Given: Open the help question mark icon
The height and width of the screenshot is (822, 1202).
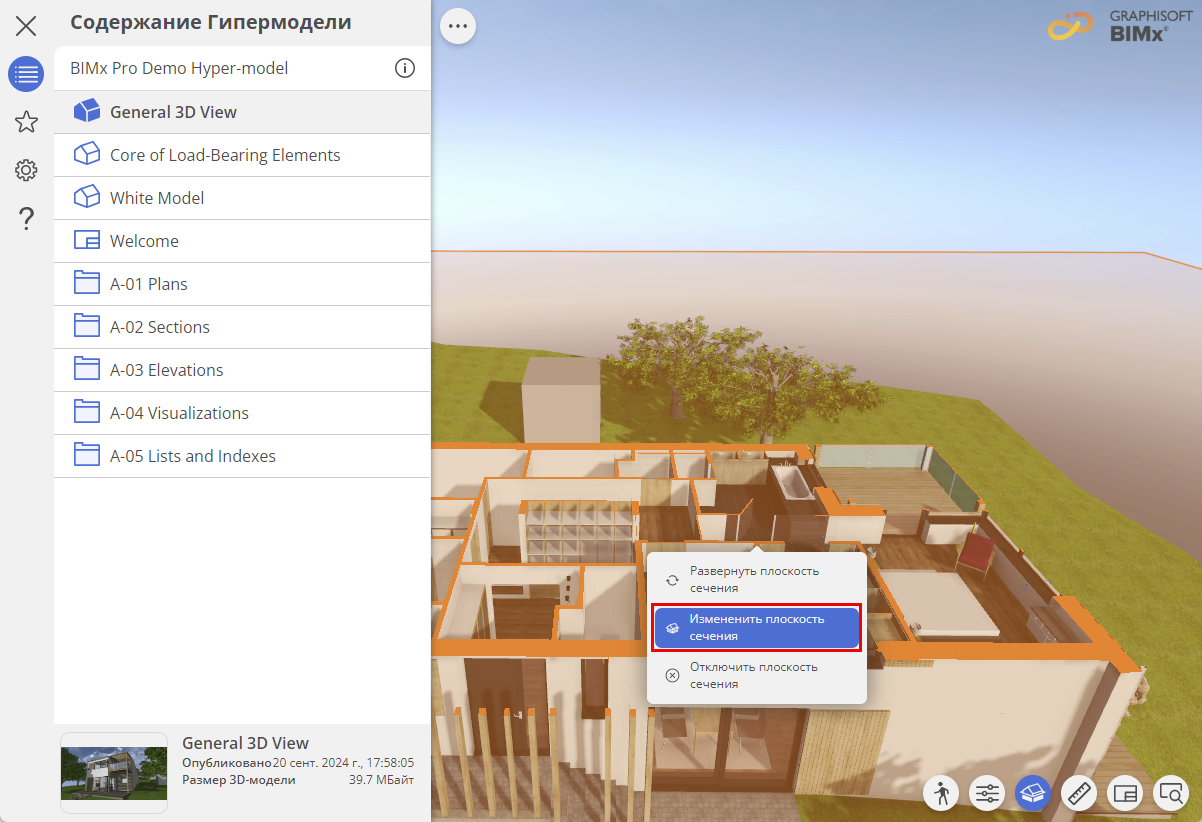Looking at the screenshot, I should [x=26, y=218].
